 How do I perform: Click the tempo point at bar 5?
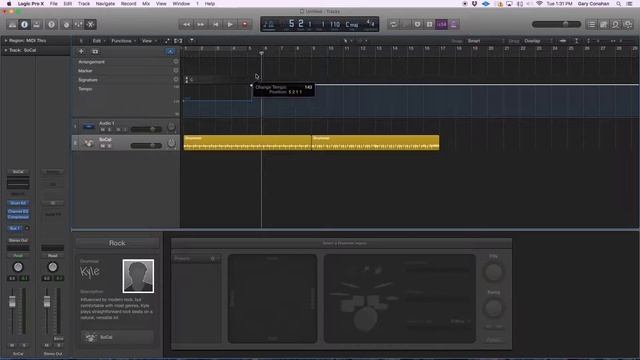pyautogui.click(x=251, y=85)
